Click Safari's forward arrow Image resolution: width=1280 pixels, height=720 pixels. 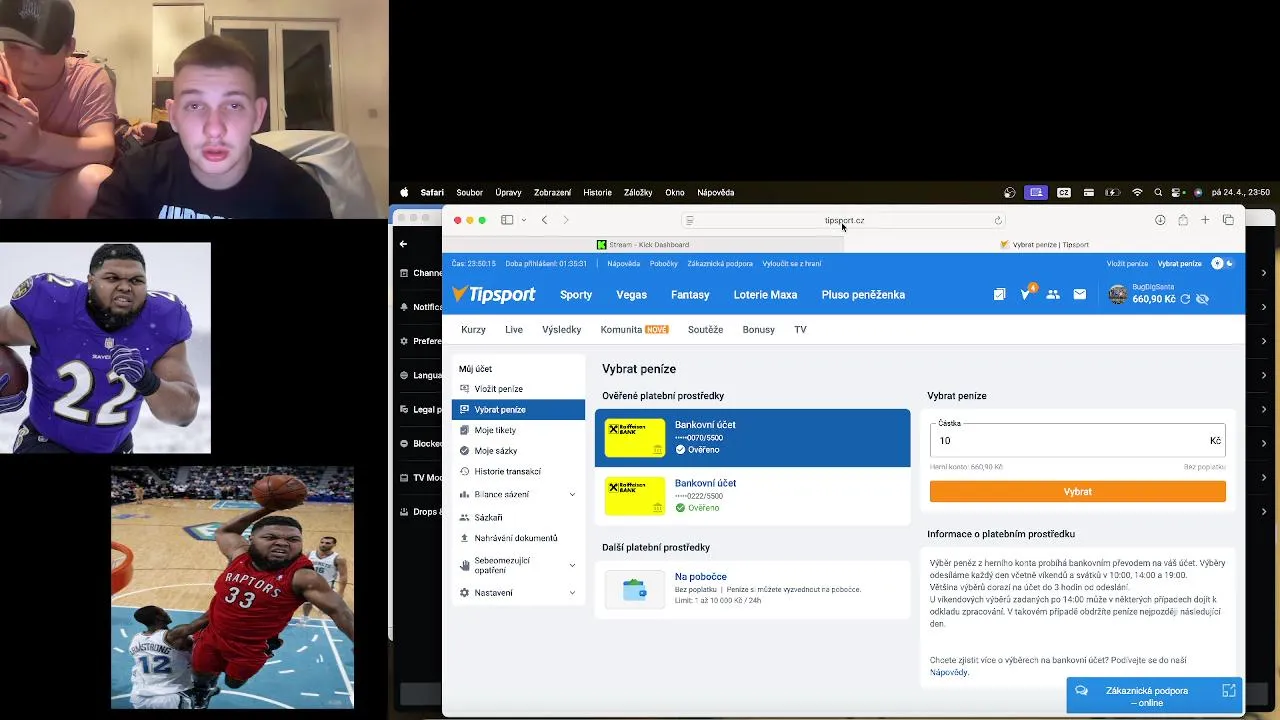point(566,220)
